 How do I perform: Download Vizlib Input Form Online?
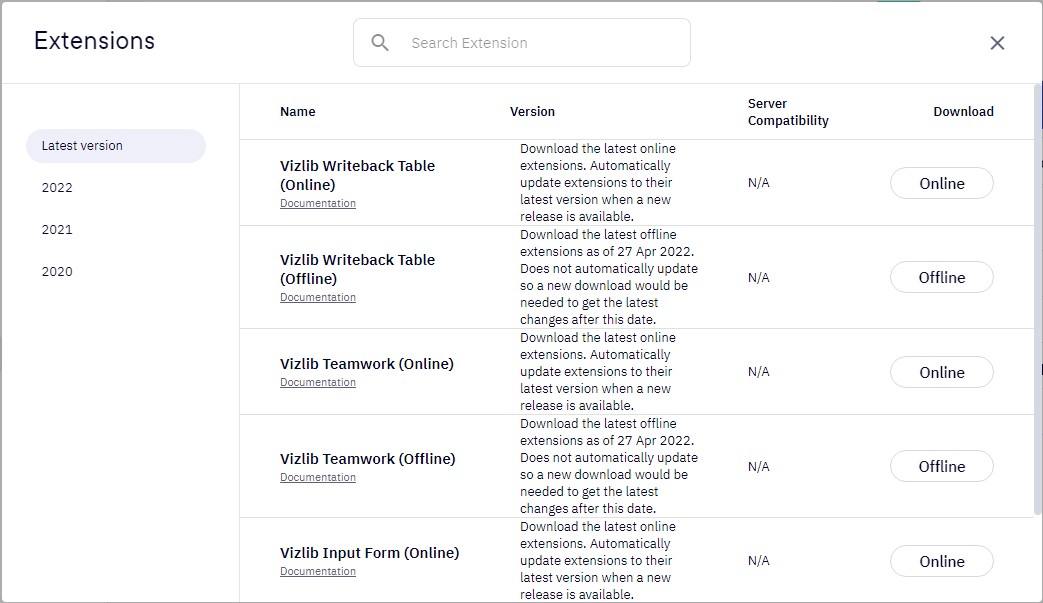point(941,561)
